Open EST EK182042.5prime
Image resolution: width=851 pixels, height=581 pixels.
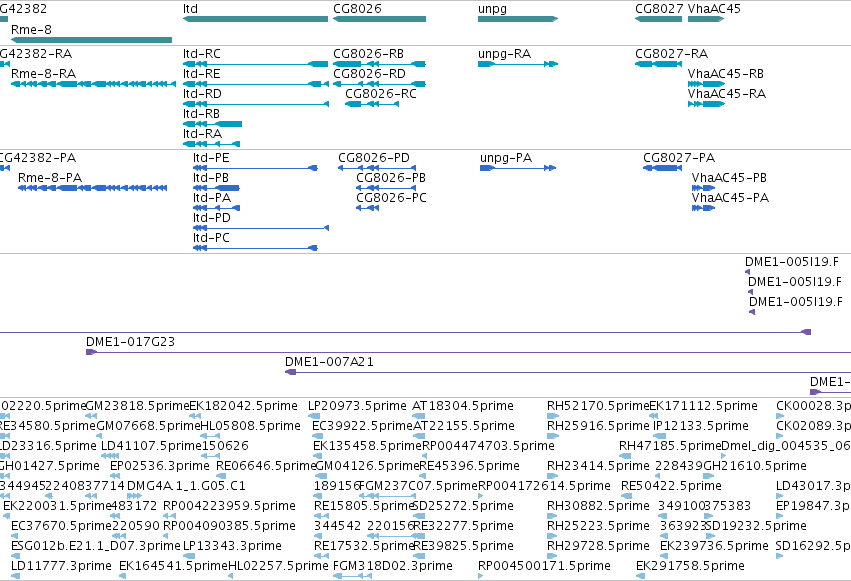[x=243, y=406]
